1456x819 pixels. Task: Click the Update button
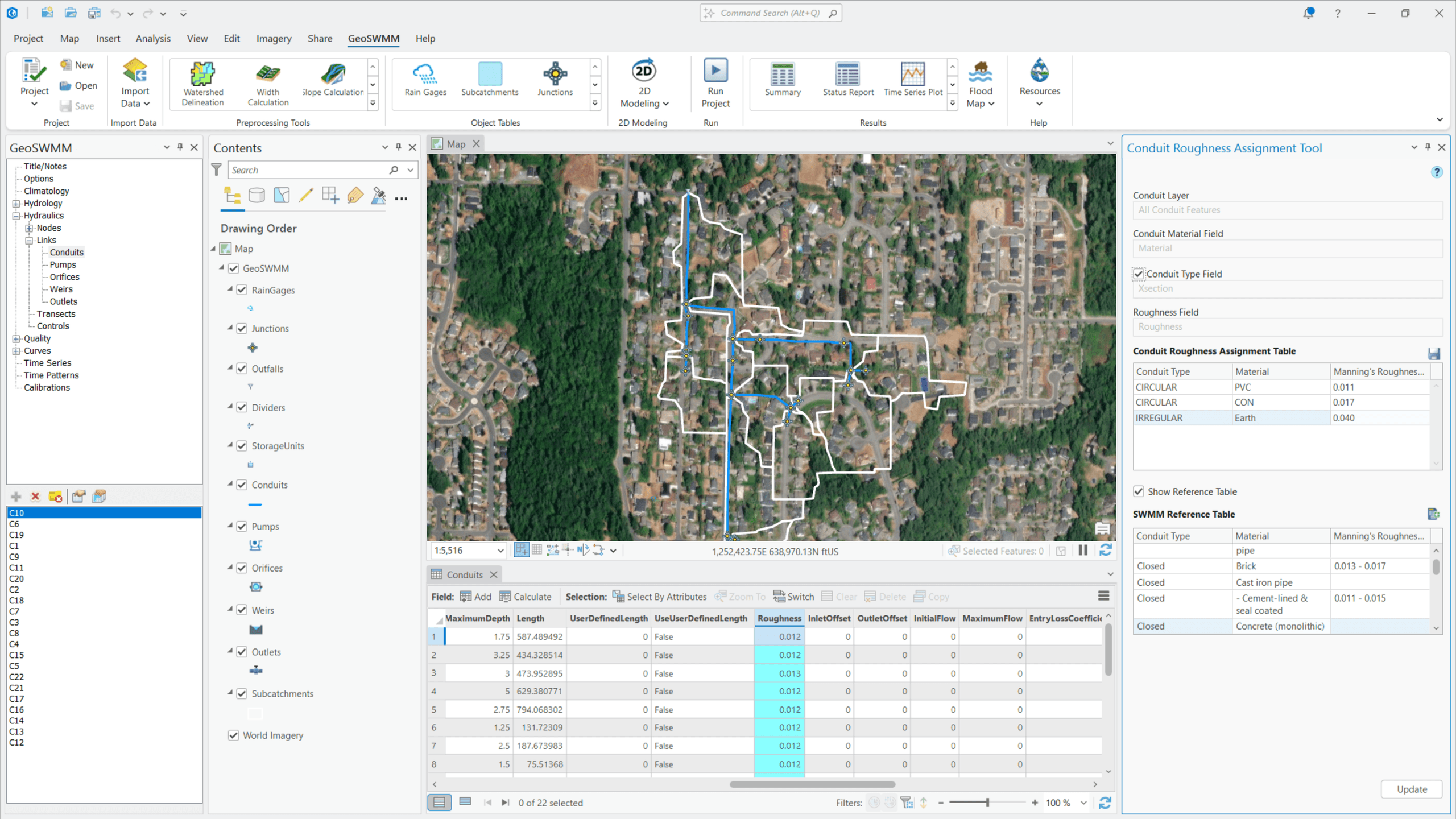[1411, 789]
